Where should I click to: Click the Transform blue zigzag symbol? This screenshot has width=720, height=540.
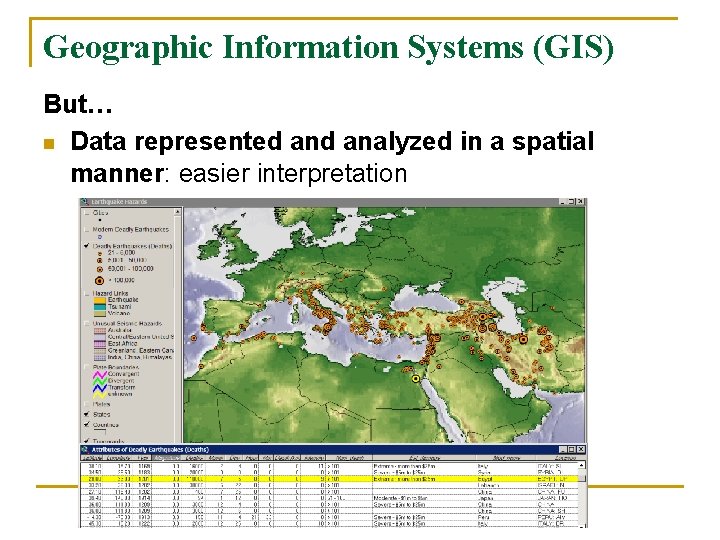tap(100, 388)
